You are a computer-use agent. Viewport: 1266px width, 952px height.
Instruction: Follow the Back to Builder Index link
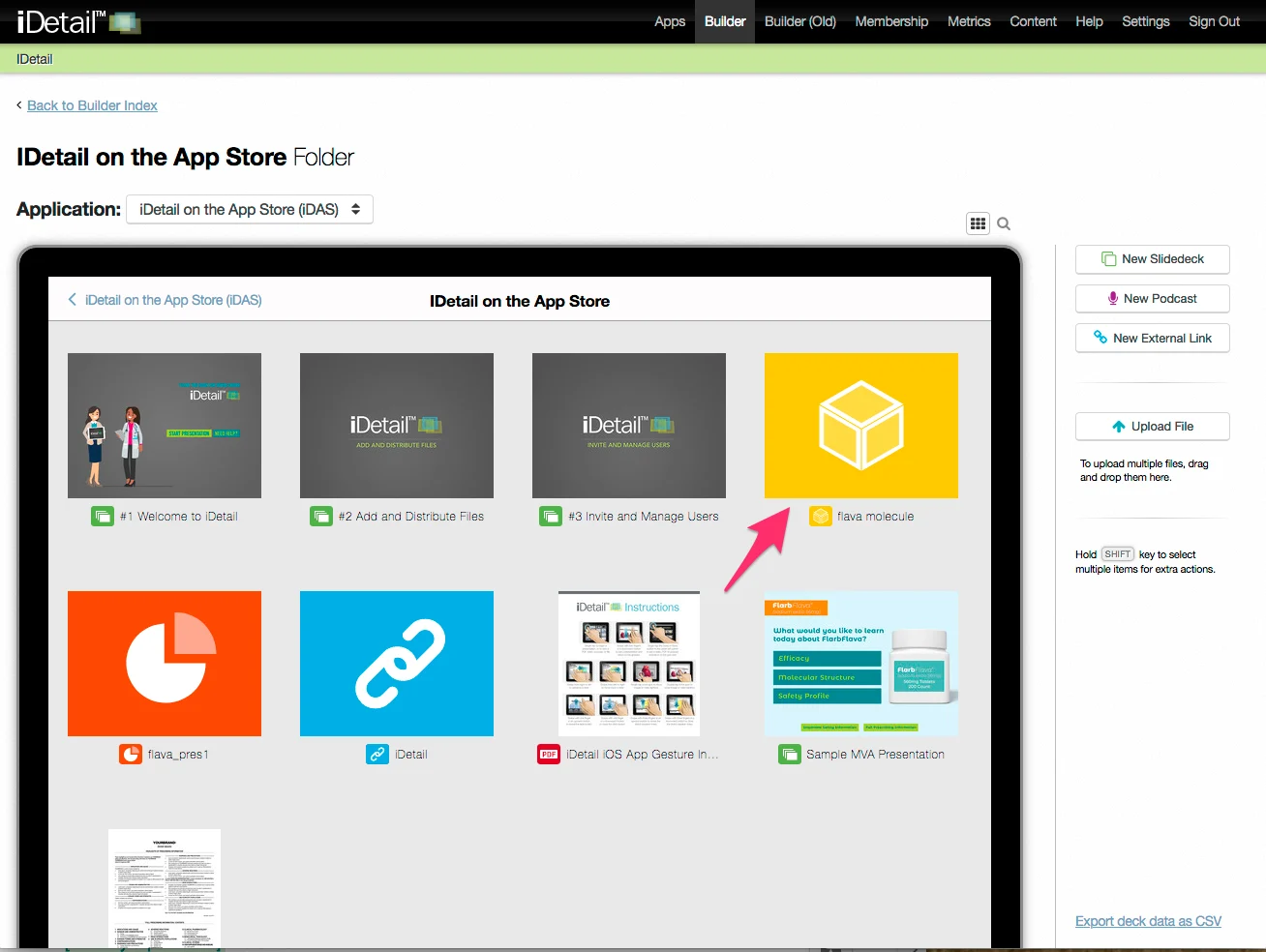92,105
